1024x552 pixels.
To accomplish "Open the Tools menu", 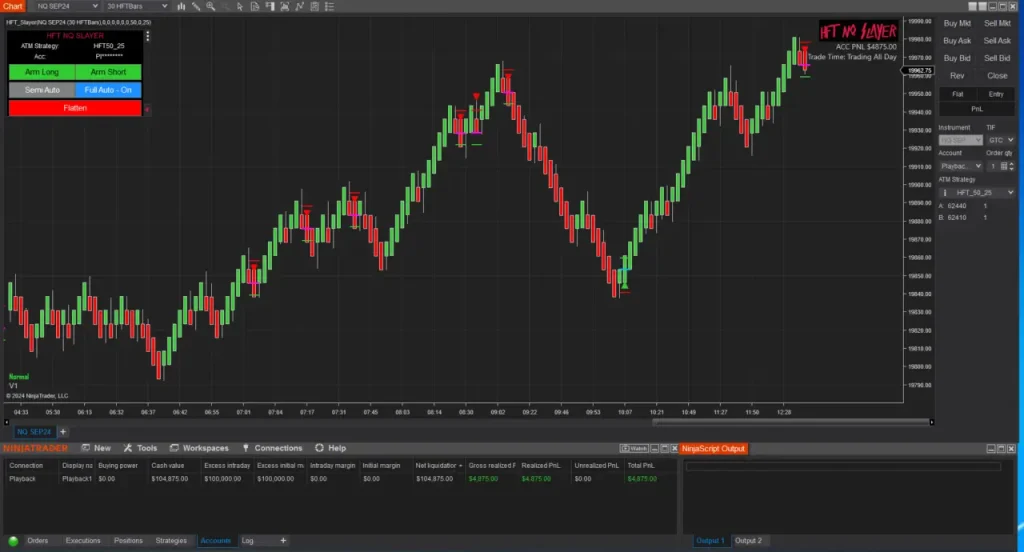I will pyautogui.click(x=140, y=448).
